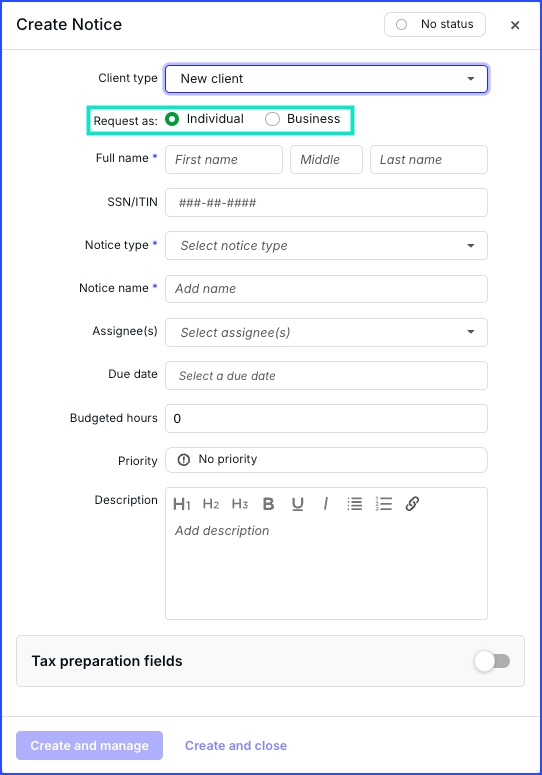This screenshot has height=775, width=542.
Task: Toggle underline in description toolbar
Action: (297, 504)
